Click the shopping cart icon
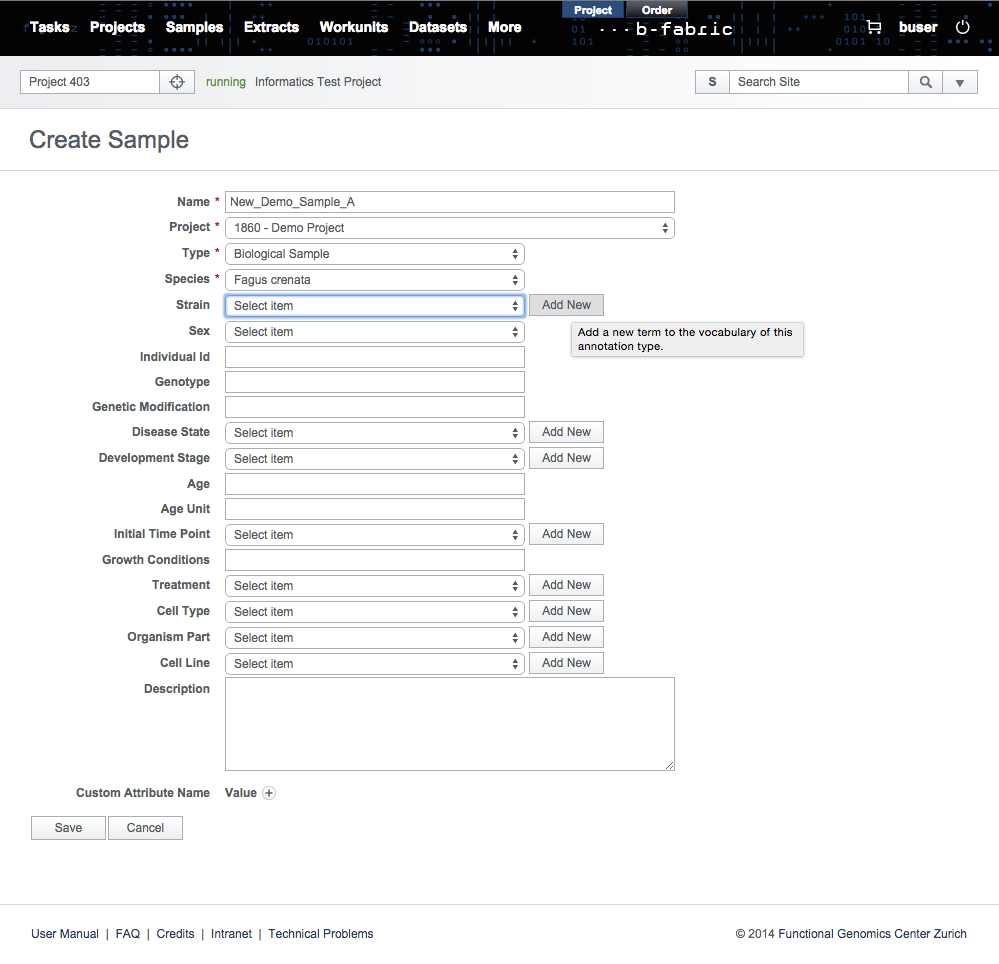Image resolution: width=999 pixels, height=964 pixels. point(873,28)
